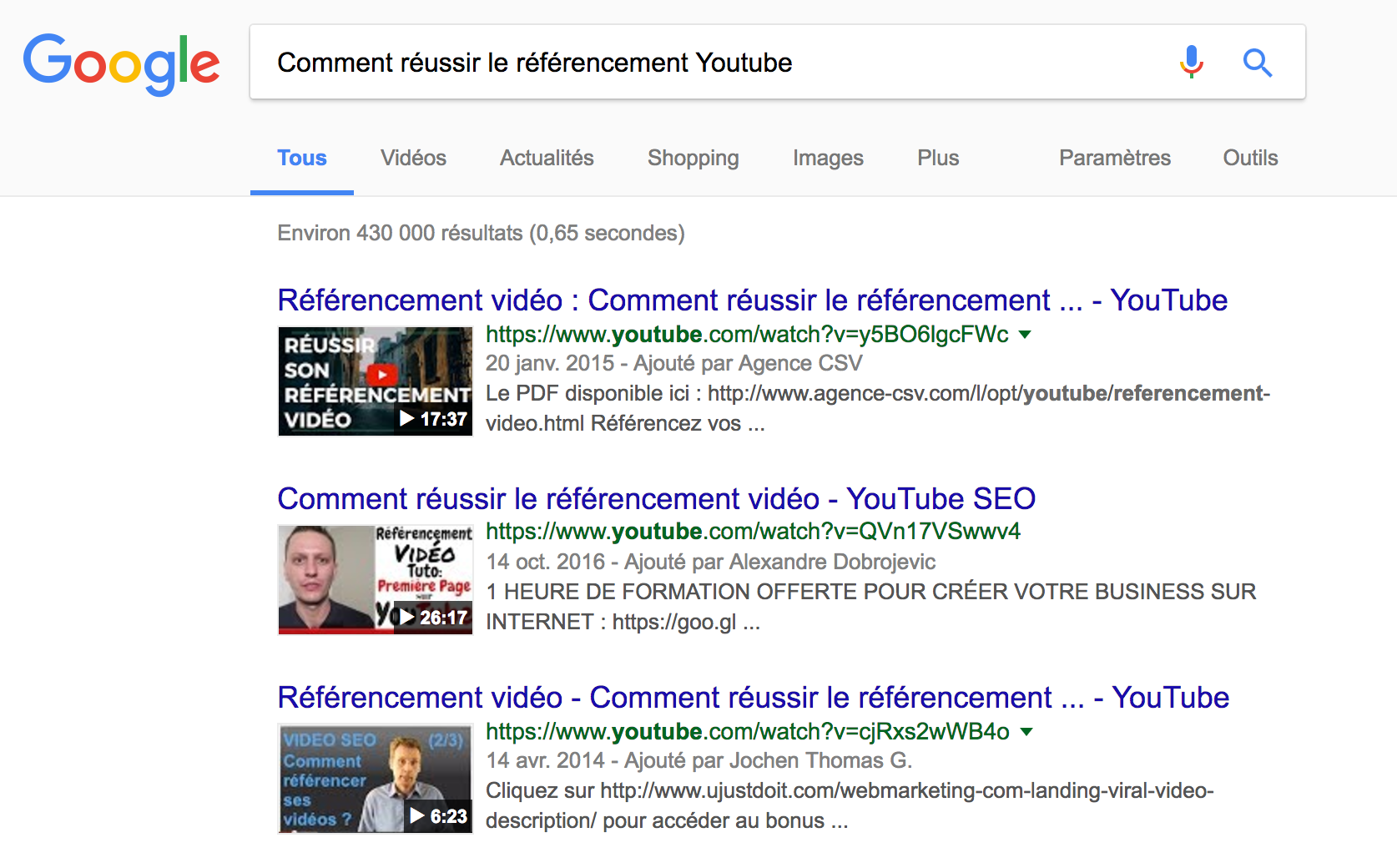Play the 26:17 tutorial video thumbnail
The height and width of the screenshot is (868, 1397).
(375, 579)
